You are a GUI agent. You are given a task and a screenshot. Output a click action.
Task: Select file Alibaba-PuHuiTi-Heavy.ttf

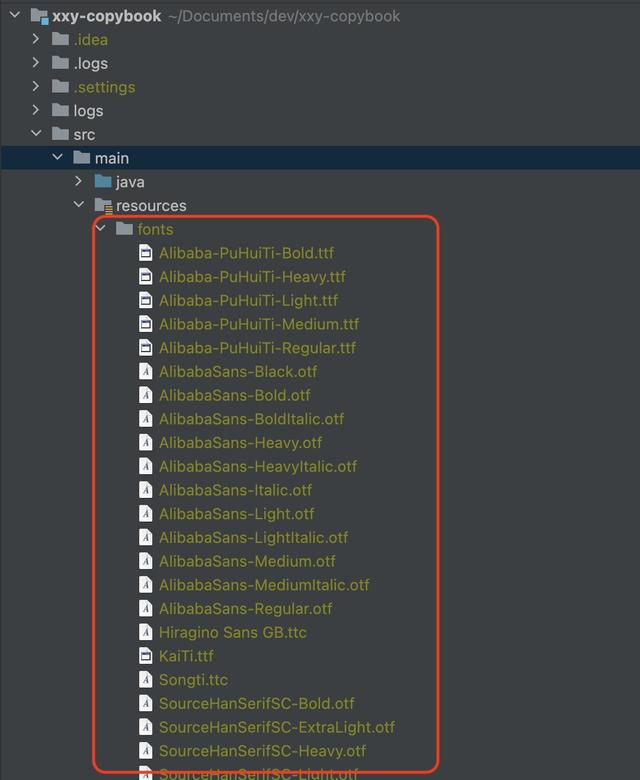[x=252, y=277]
